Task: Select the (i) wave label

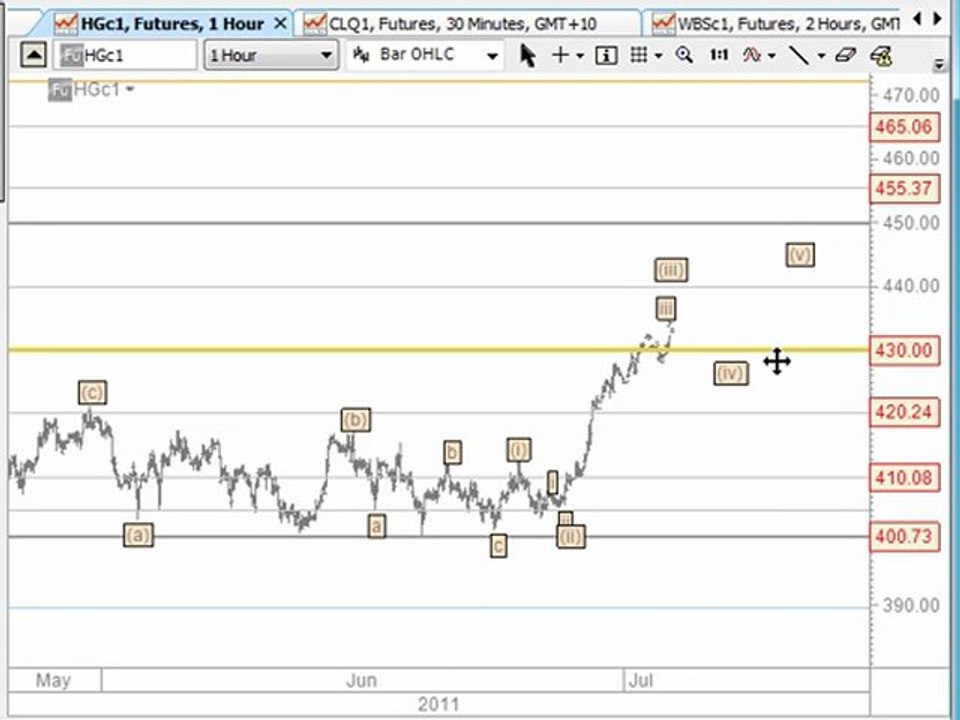Action: pos(519,450)
